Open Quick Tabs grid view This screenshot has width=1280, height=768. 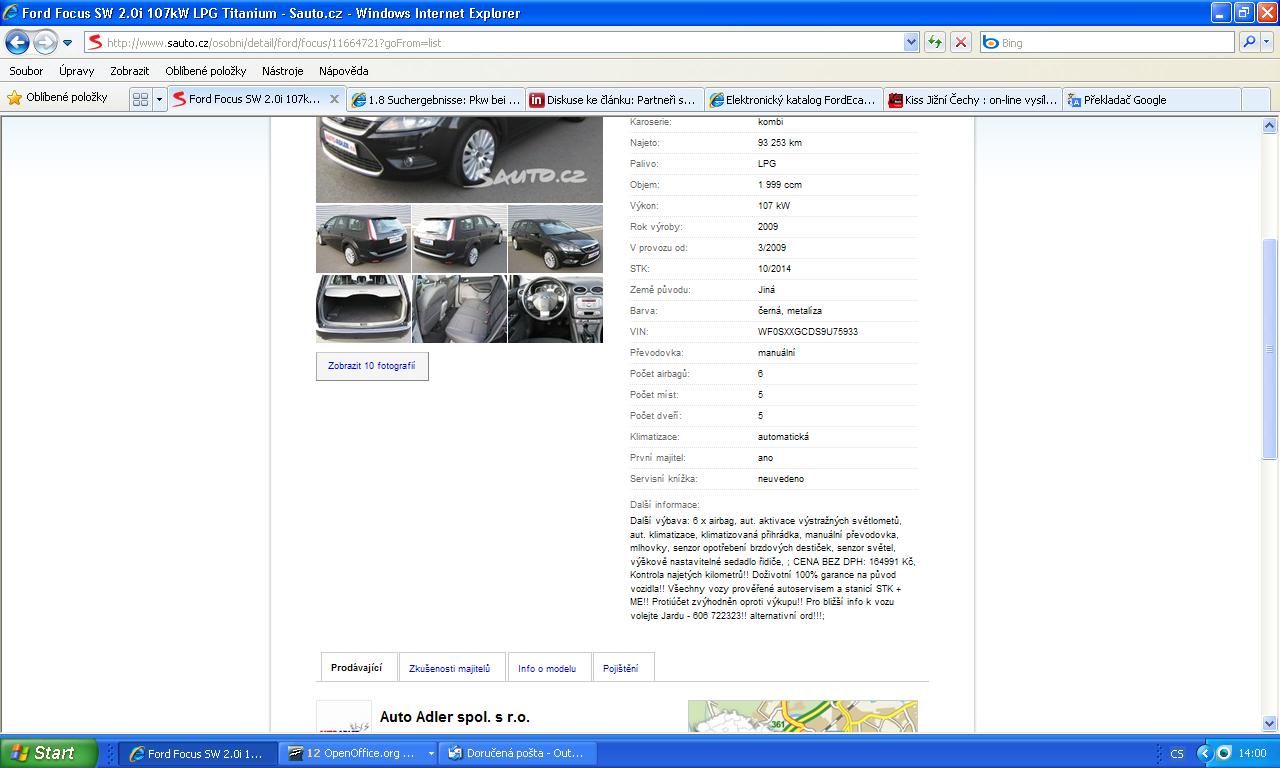[x=140, y=99]
